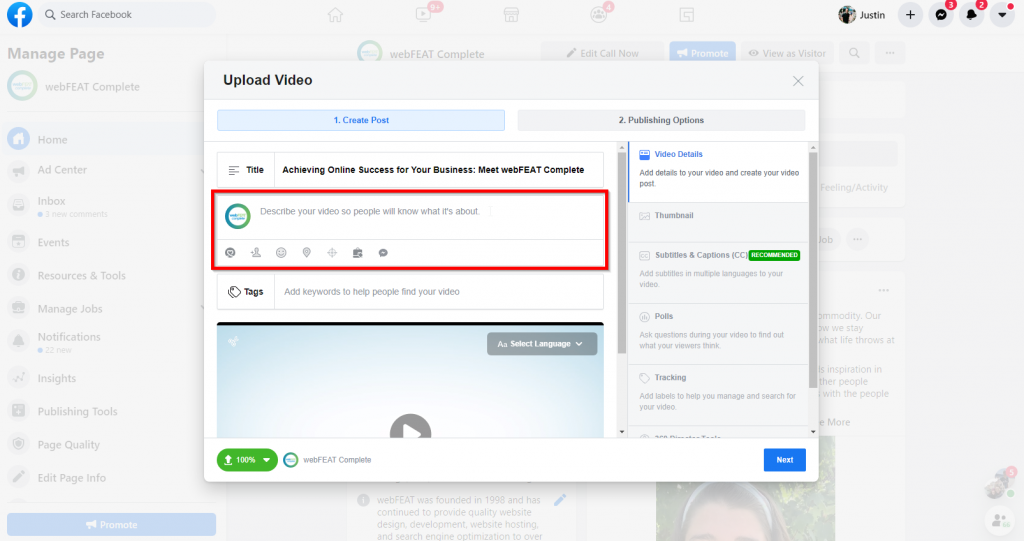1024x541 pixels.
Task: Open the Thumbnail section
Action: click(718, 222)
